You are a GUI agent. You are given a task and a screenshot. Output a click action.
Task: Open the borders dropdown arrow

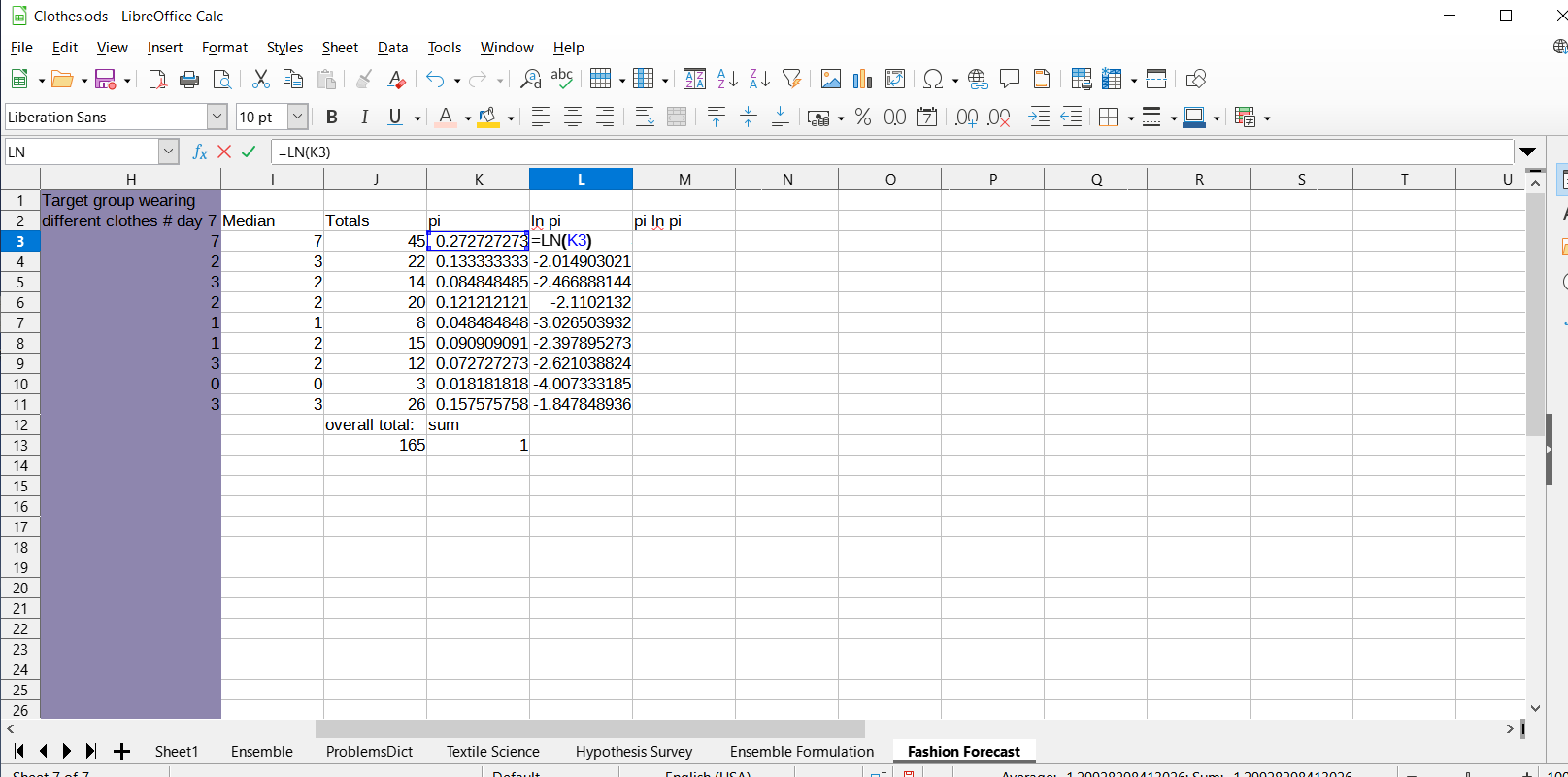pyautogui.click(x=1130, y=118)
